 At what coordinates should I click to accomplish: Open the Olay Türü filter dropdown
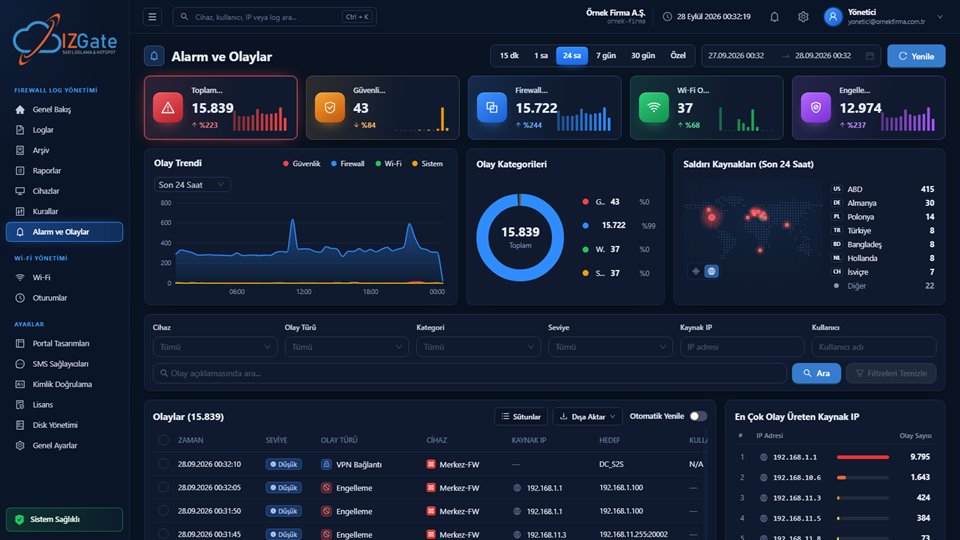[x=347, y=347]
